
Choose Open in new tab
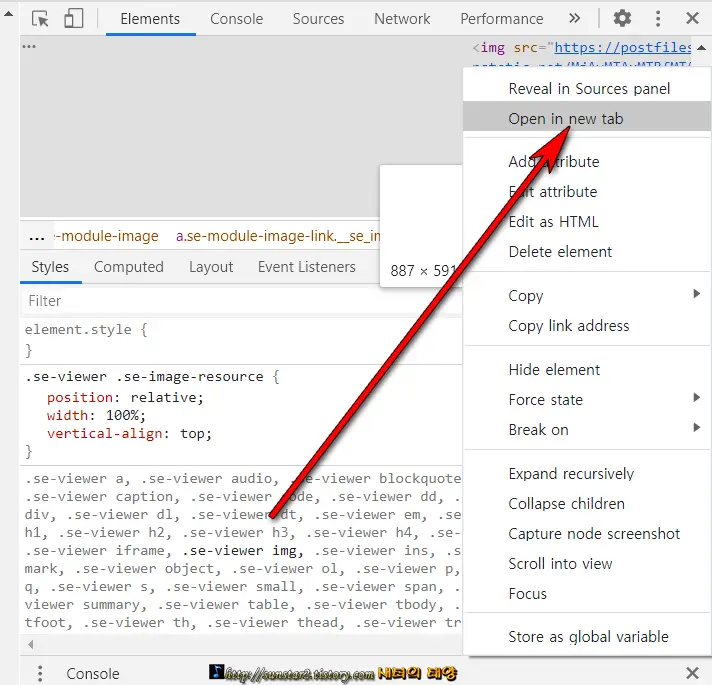pyautogui.click(x=587, y=118)
